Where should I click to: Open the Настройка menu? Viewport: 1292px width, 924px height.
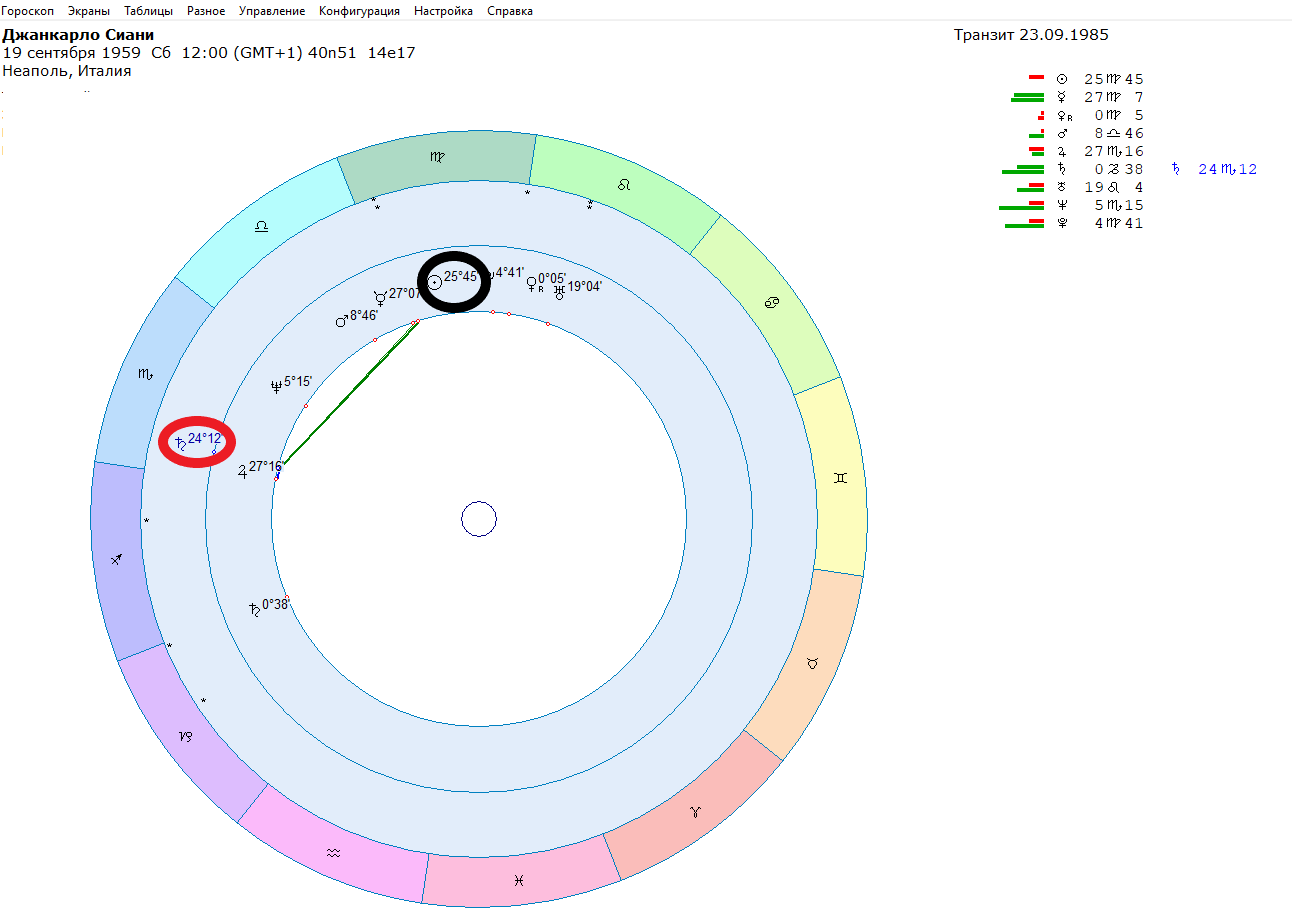pyautogui.click(x=443, y=11)
